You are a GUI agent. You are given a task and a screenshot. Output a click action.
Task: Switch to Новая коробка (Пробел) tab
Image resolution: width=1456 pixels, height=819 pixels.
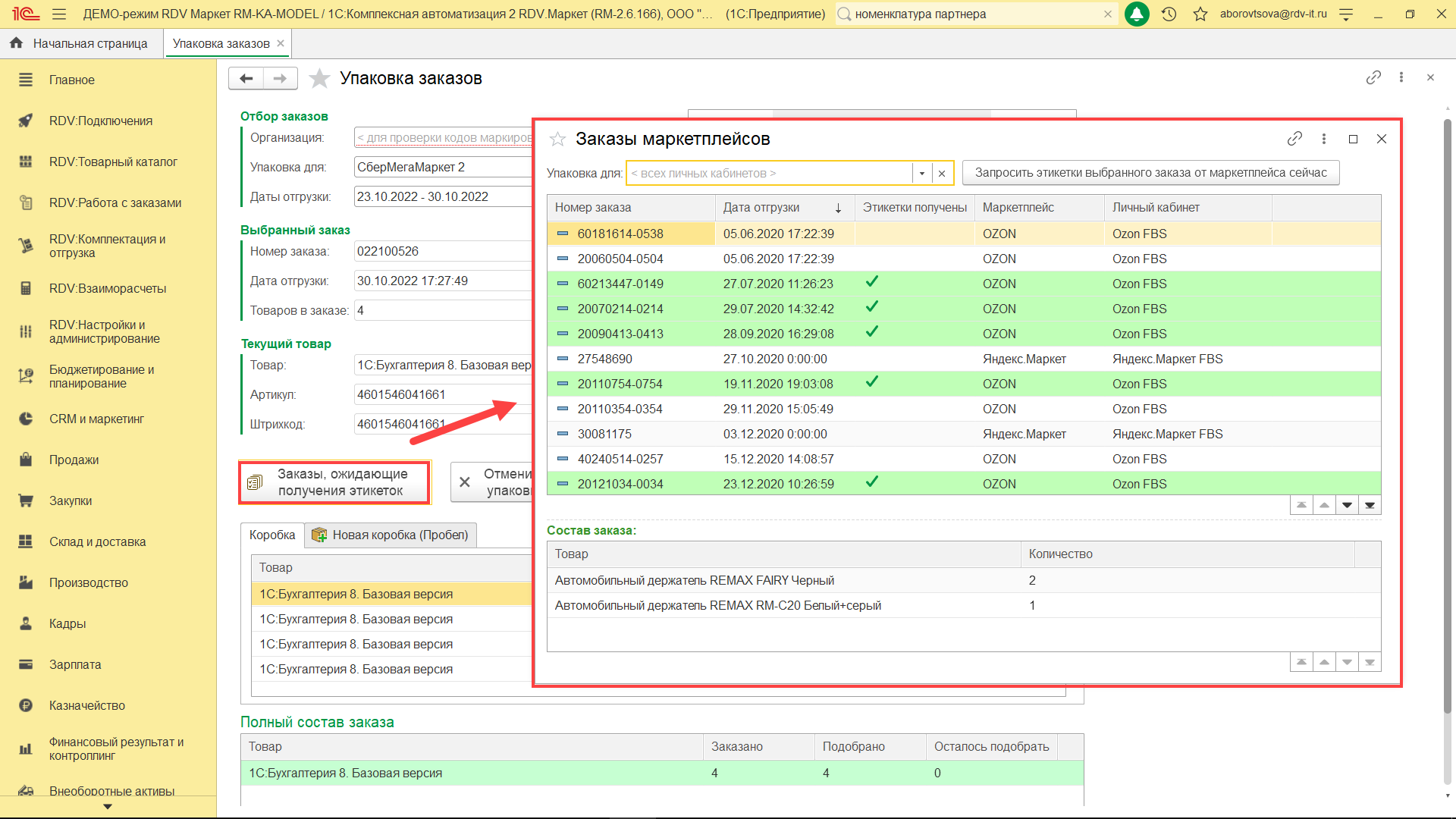[x=391, y=535]
